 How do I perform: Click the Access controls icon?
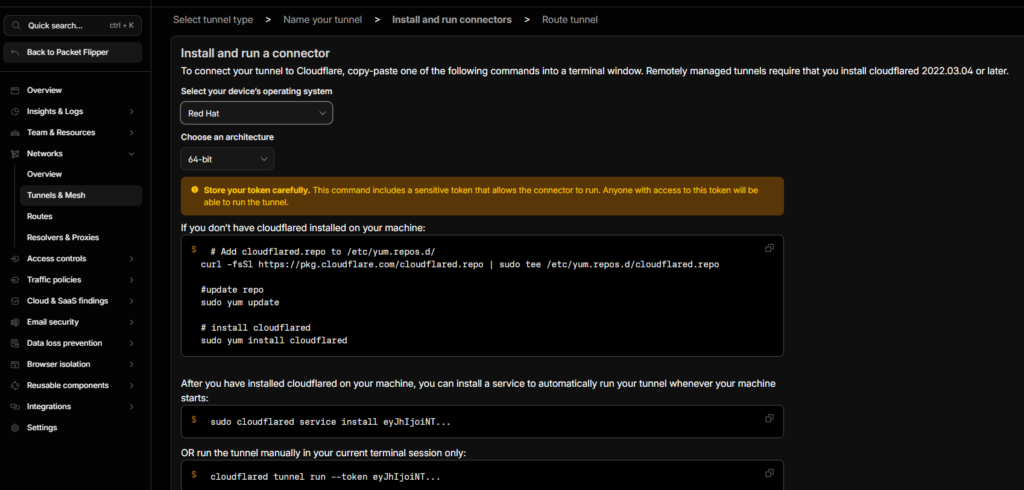pyautogui.click(x=15, y=259)
